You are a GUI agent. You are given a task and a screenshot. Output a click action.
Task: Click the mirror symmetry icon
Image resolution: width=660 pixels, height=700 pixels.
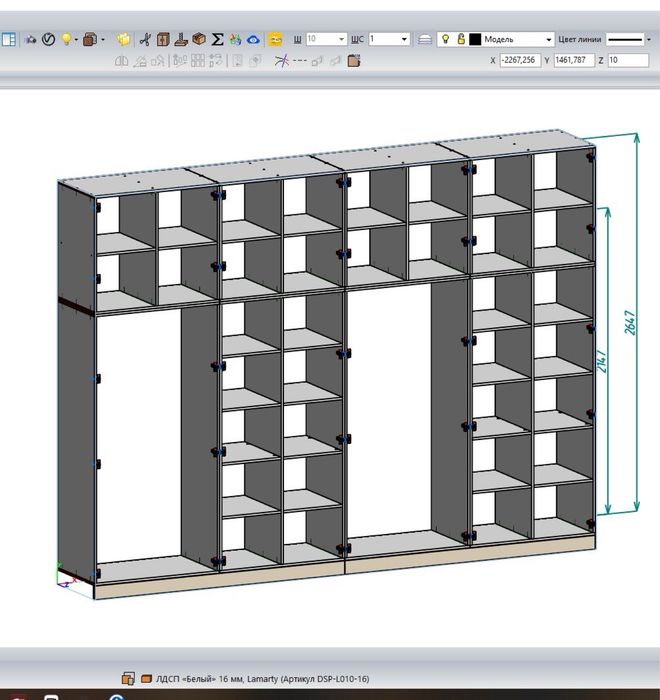(x=121, y=61)
